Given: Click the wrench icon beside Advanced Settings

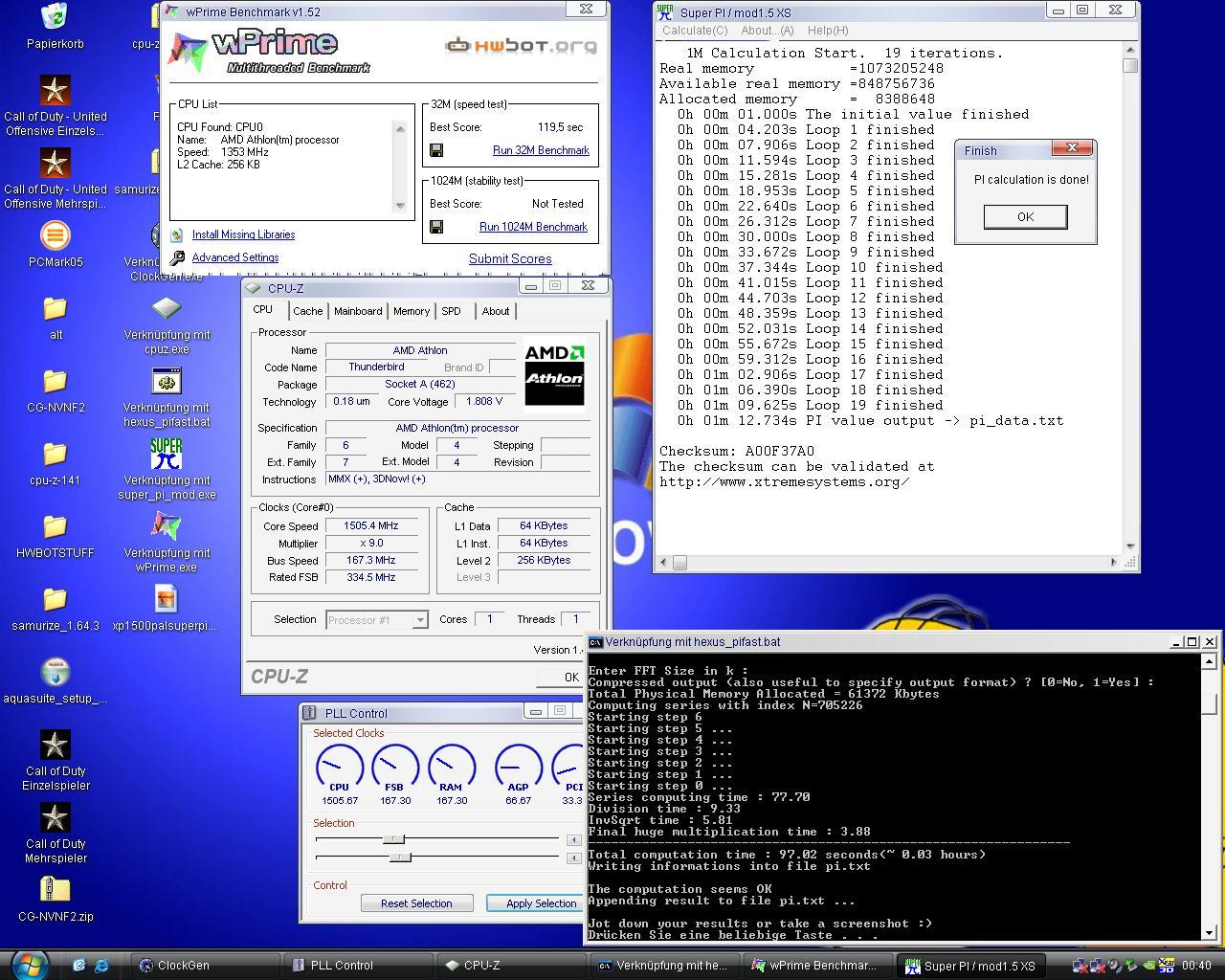Looking at the screenshot, I should coord(177,257).
